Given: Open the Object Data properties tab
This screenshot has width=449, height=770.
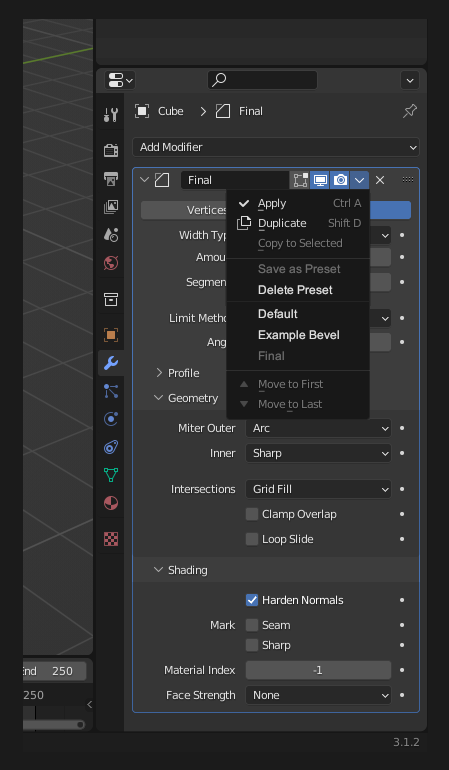Looking at the screenshot, I should tap(111, 475).
